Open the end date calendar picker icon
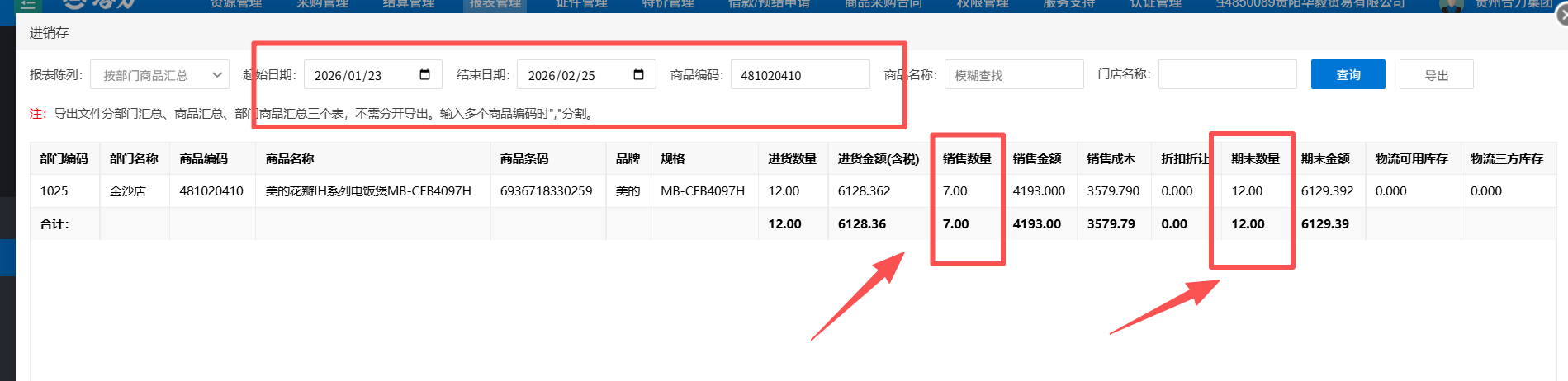 pos(638,75)
